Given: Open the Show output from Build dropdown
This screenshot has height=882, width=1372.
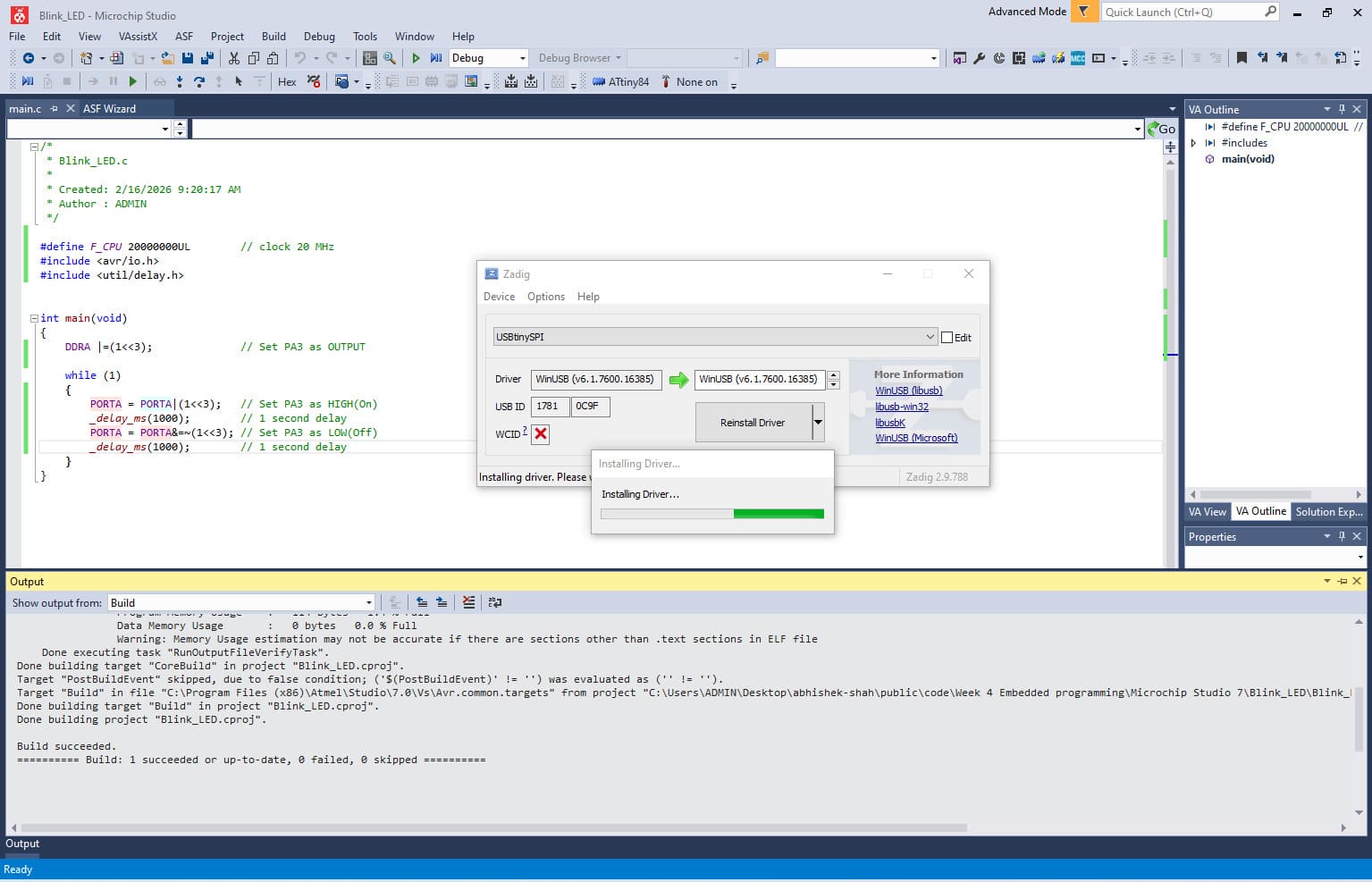Looking at the screenshot, I should [x=241, y=602].
